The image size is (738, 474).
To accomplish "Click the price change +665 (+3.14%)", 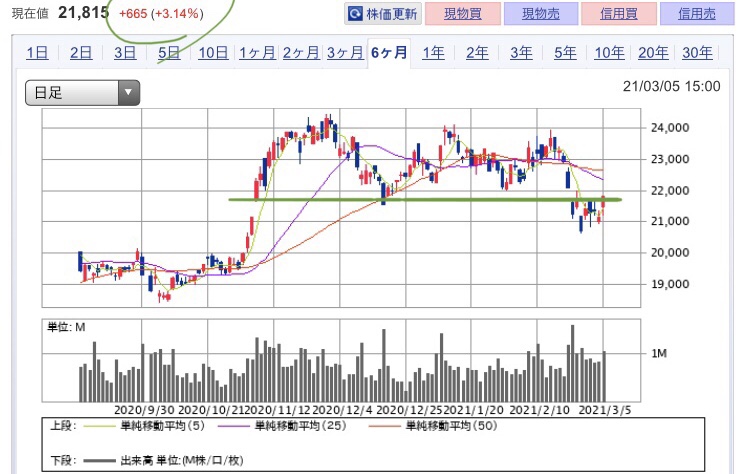I will click(x=161, y=14).
